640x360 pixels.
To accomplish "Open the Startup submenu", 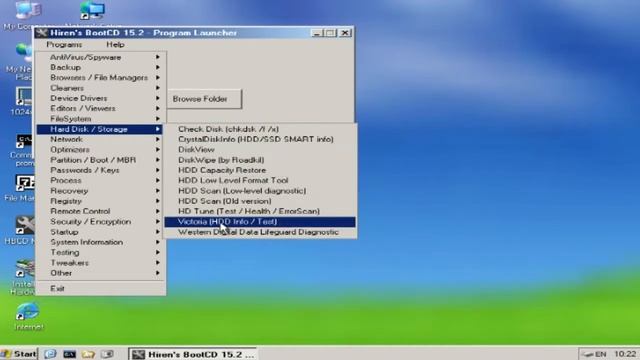I will pyautogui.click(x=101, y=232).
